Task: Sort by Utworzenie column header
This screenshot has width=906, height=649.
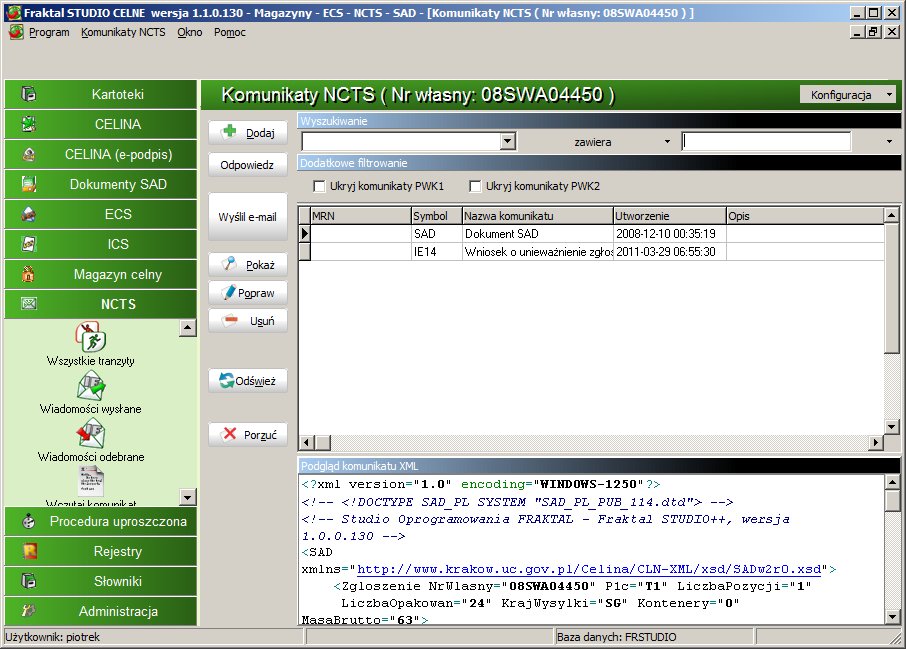Action: click(669, 216)
